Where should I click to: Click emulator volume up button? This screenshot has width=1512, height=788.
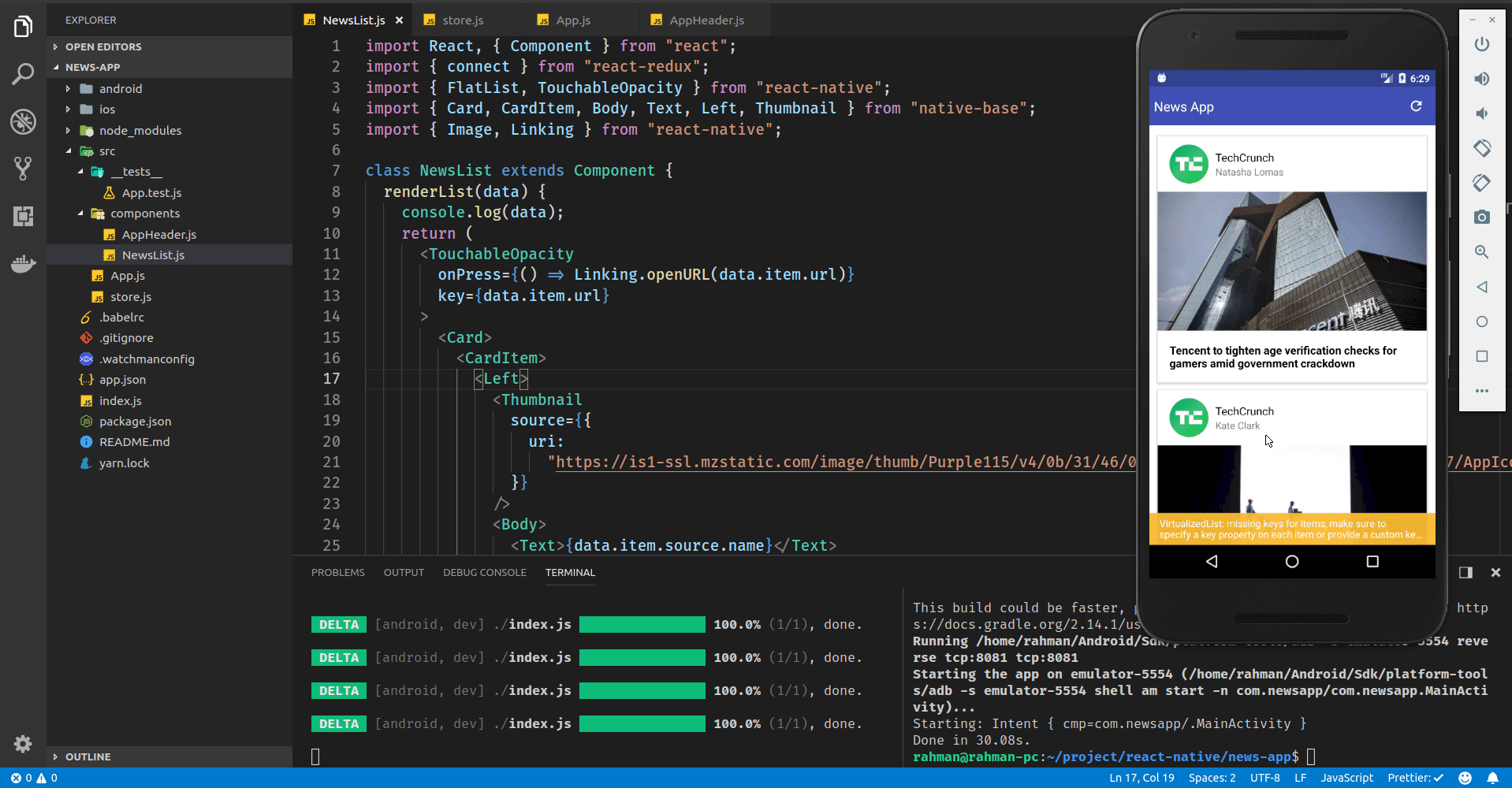[1482, 79]
